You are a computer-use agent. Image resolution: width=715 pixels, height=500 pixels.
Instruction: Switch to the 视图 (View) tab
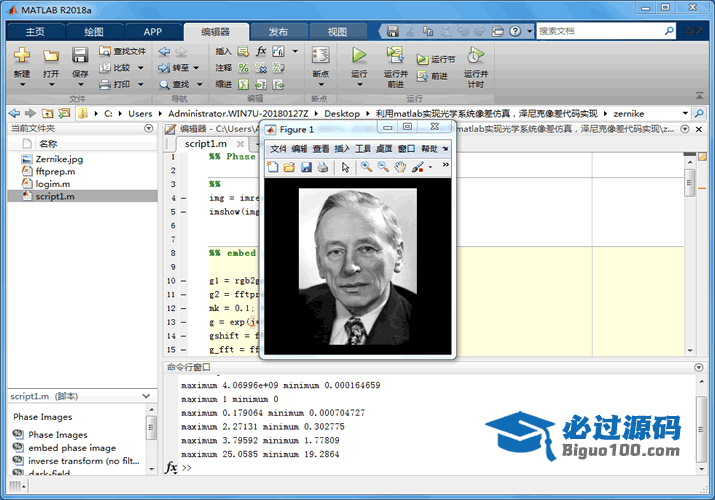point(337,31)
